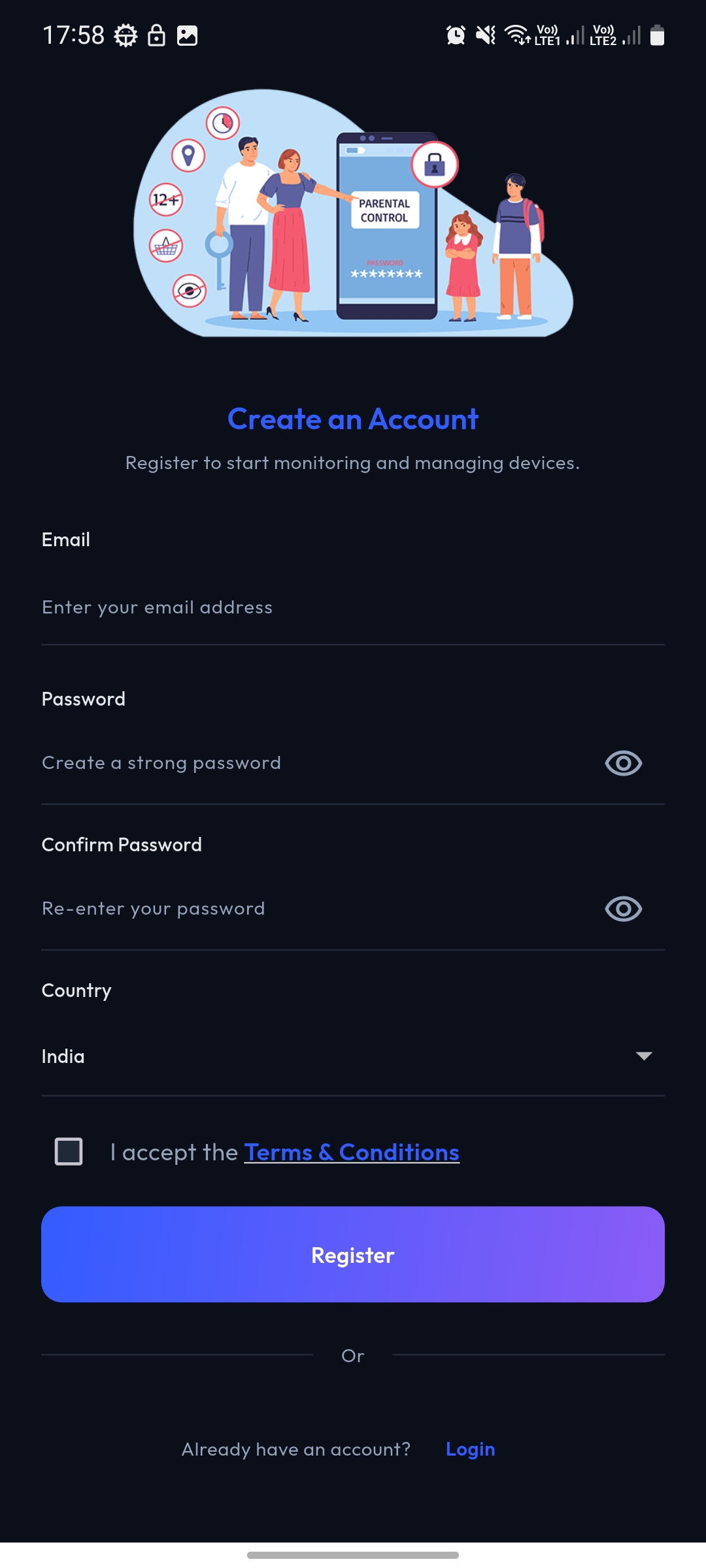Tap the gear icon beside the clock
The height and width of the screenshot is (1568, 706).
(126, 36)
